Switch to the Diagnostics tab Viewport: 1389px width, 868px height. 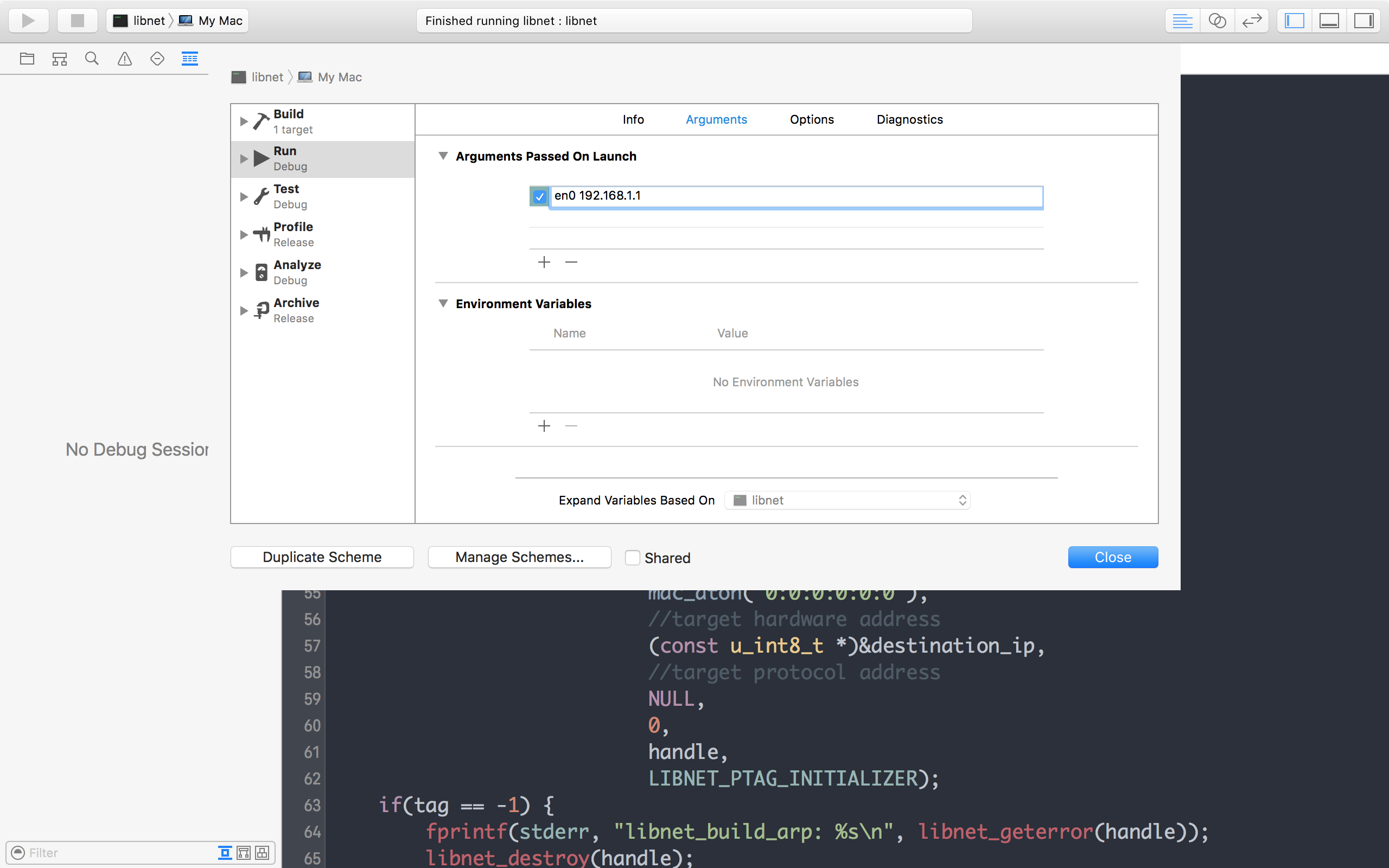tap(909, 119)
